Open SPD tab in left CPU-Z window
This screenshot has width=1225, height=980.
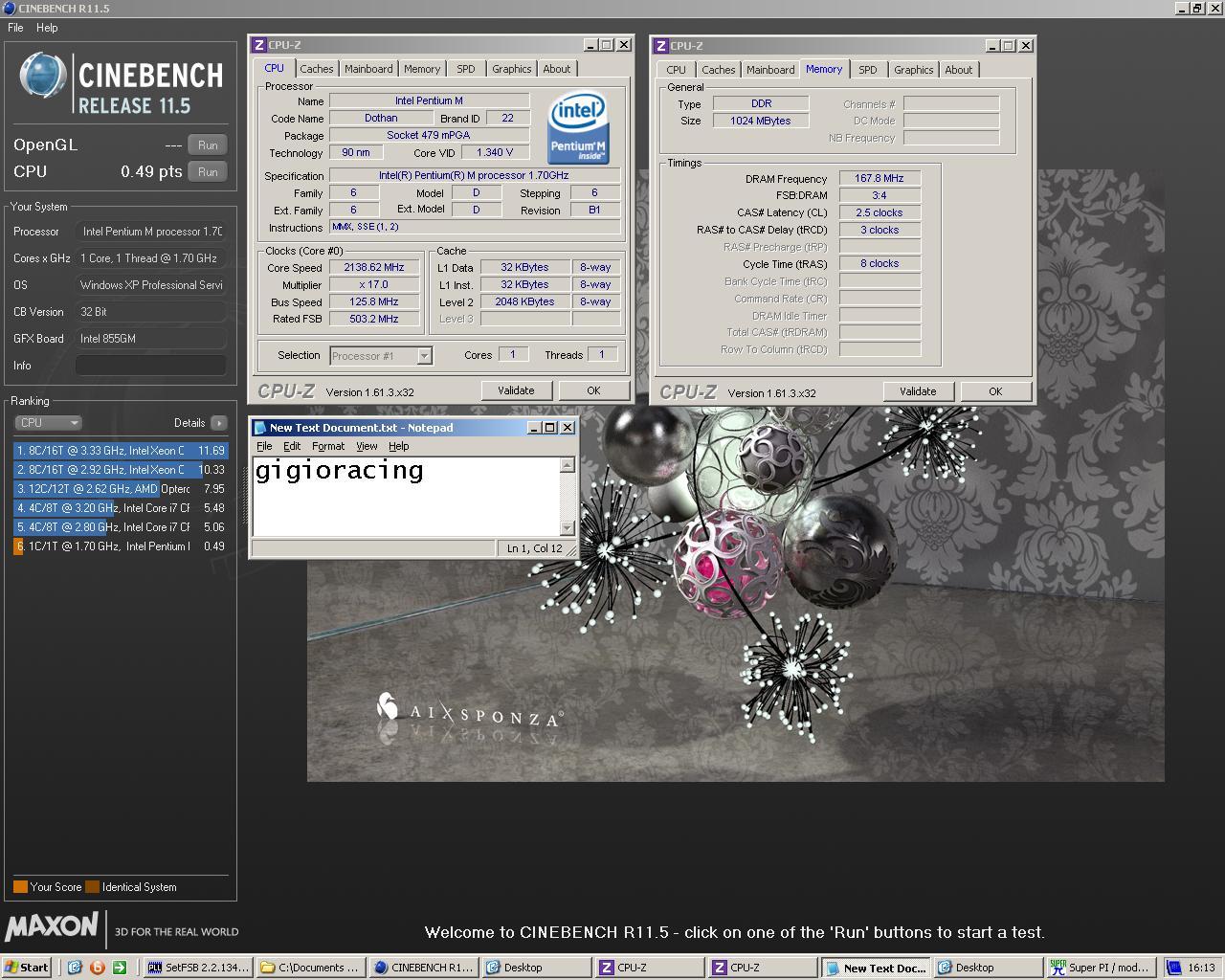(466, 69)
